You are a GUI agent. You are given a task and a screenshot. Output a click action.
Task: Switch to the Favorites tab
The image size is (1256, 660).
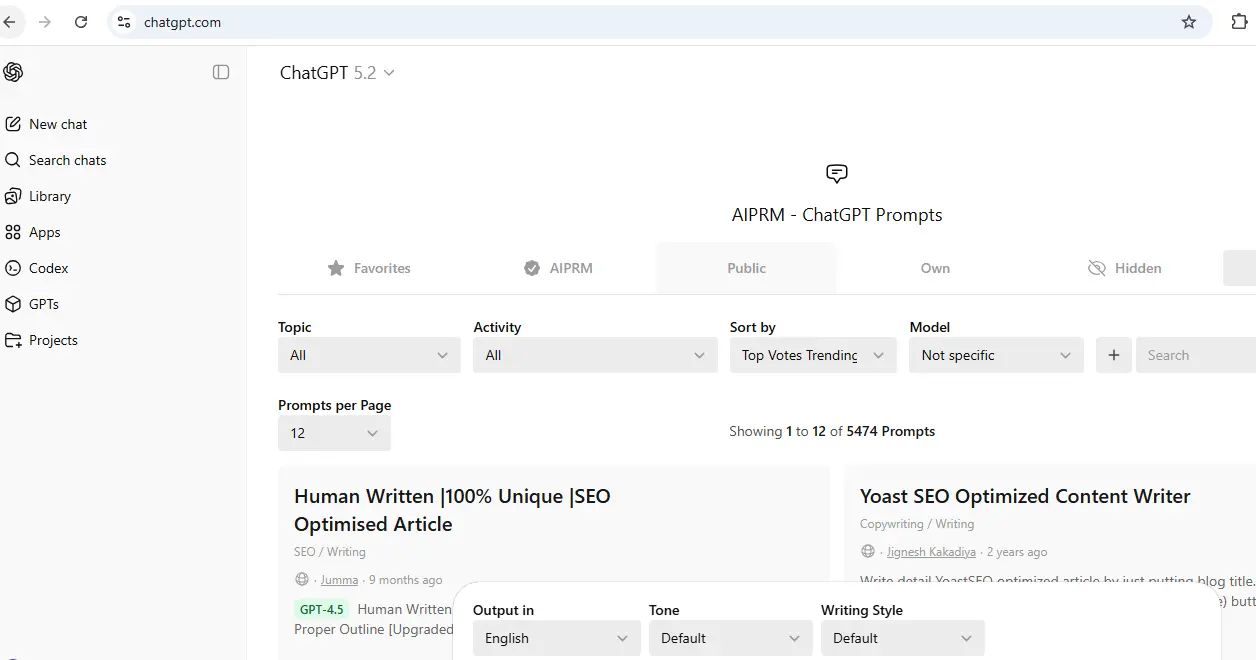tap(368, 268)
